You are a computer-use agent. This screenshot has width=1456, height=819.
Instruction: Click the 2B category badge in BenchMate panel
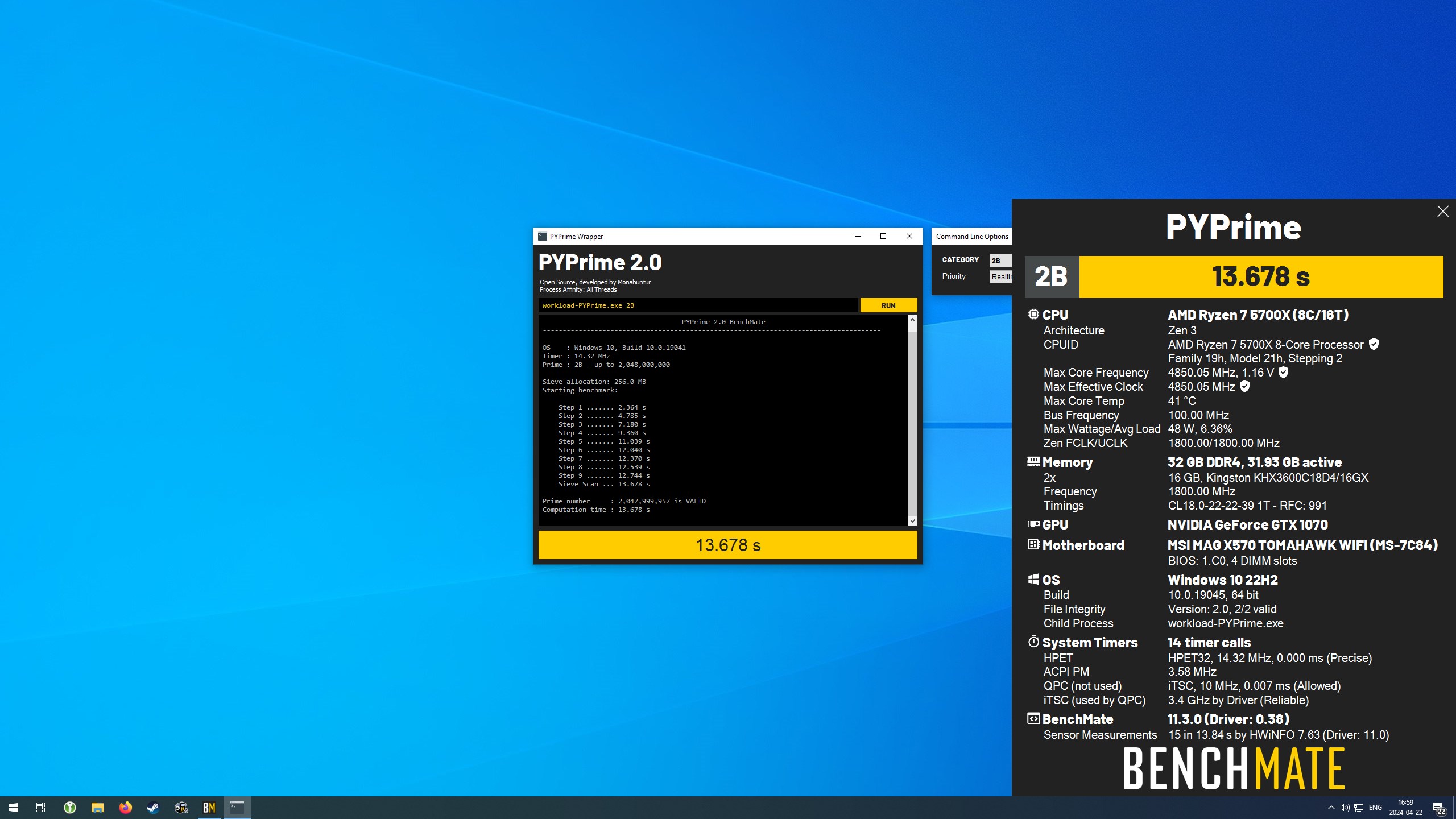pyautogui.click(x=1052, y=277)
